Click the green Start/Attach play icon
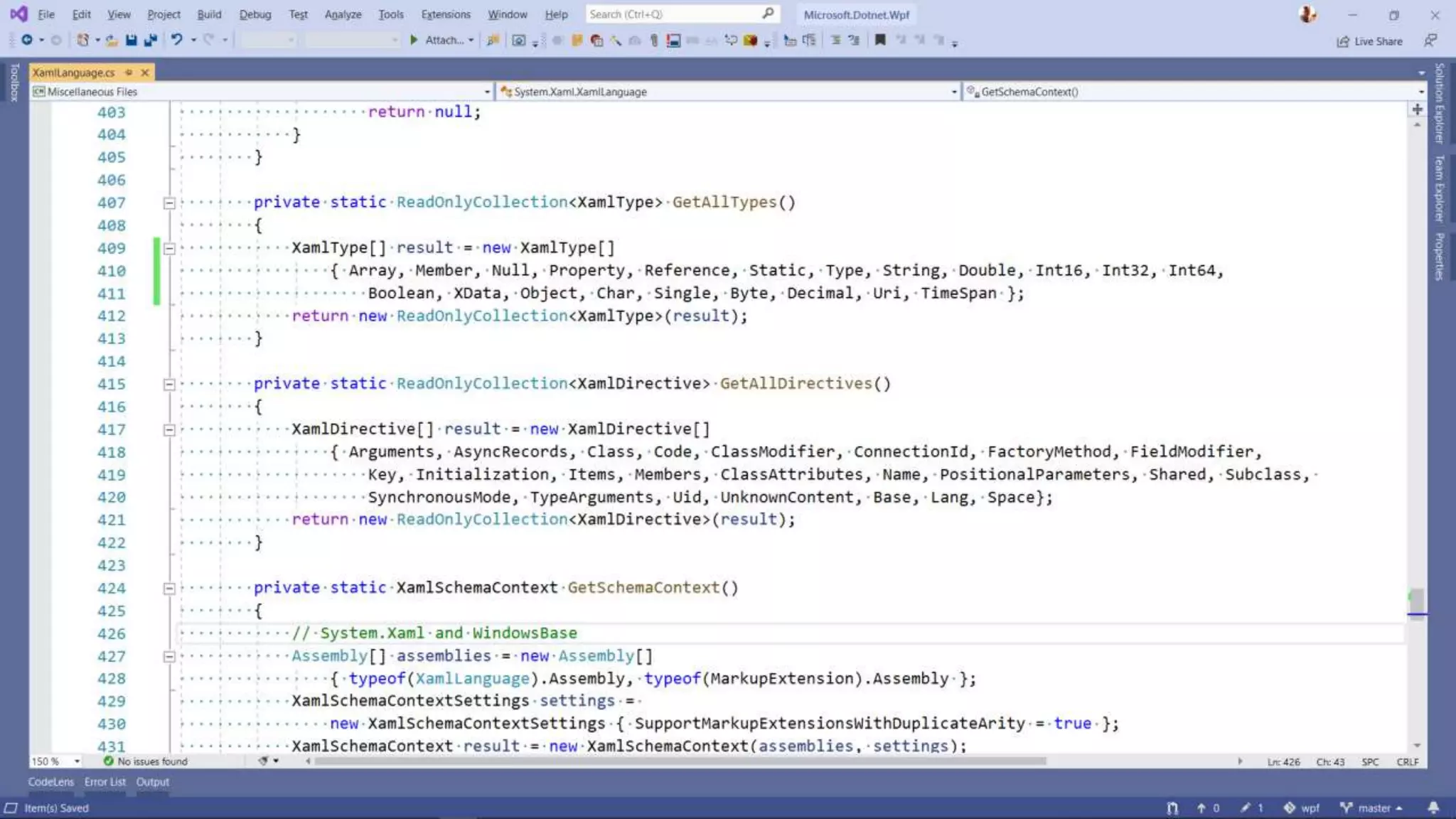1456x819 pixels. point(414,41)
